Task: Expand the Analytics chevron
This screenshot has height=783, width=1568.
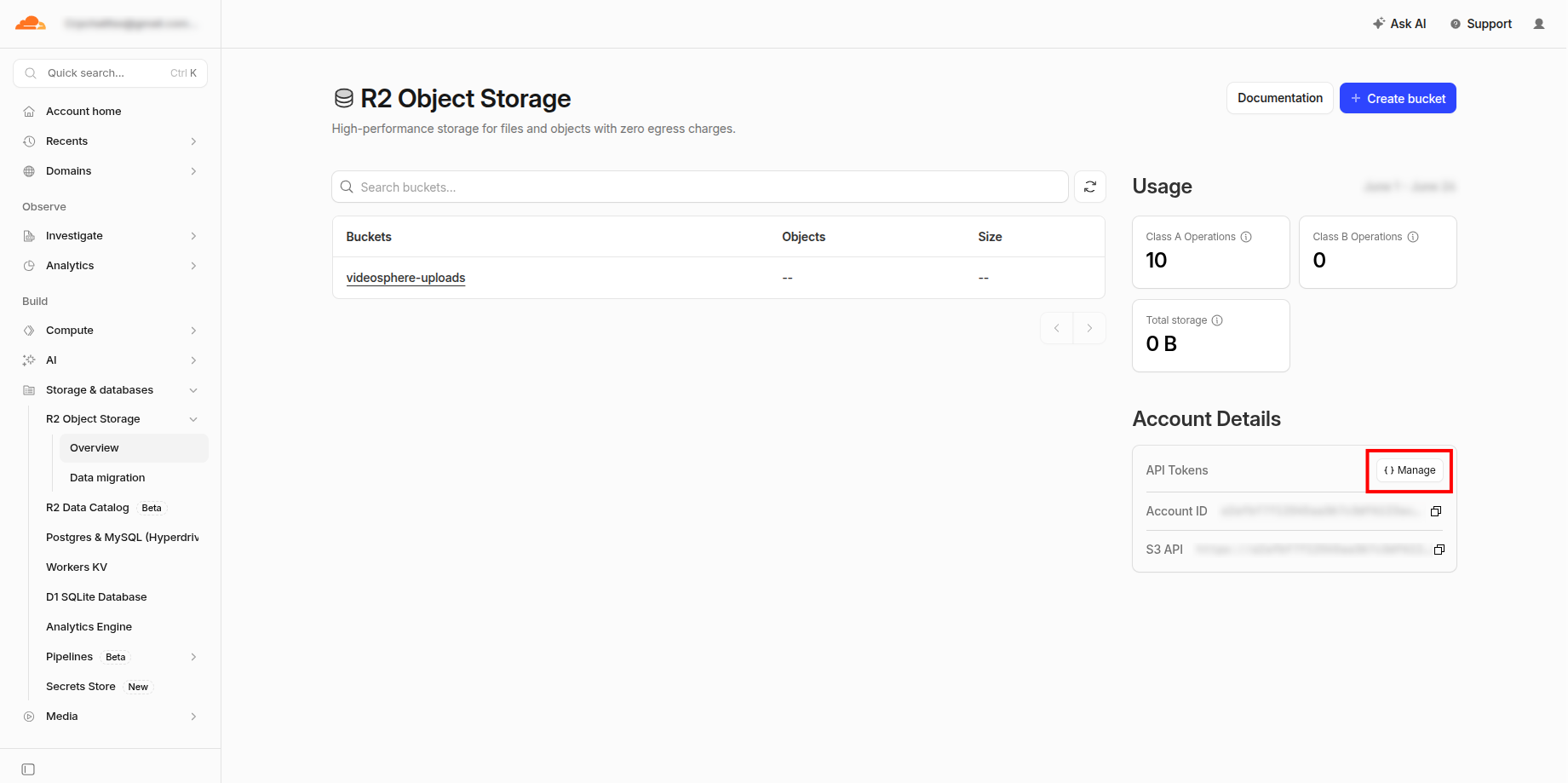Action: pos(193,266)
